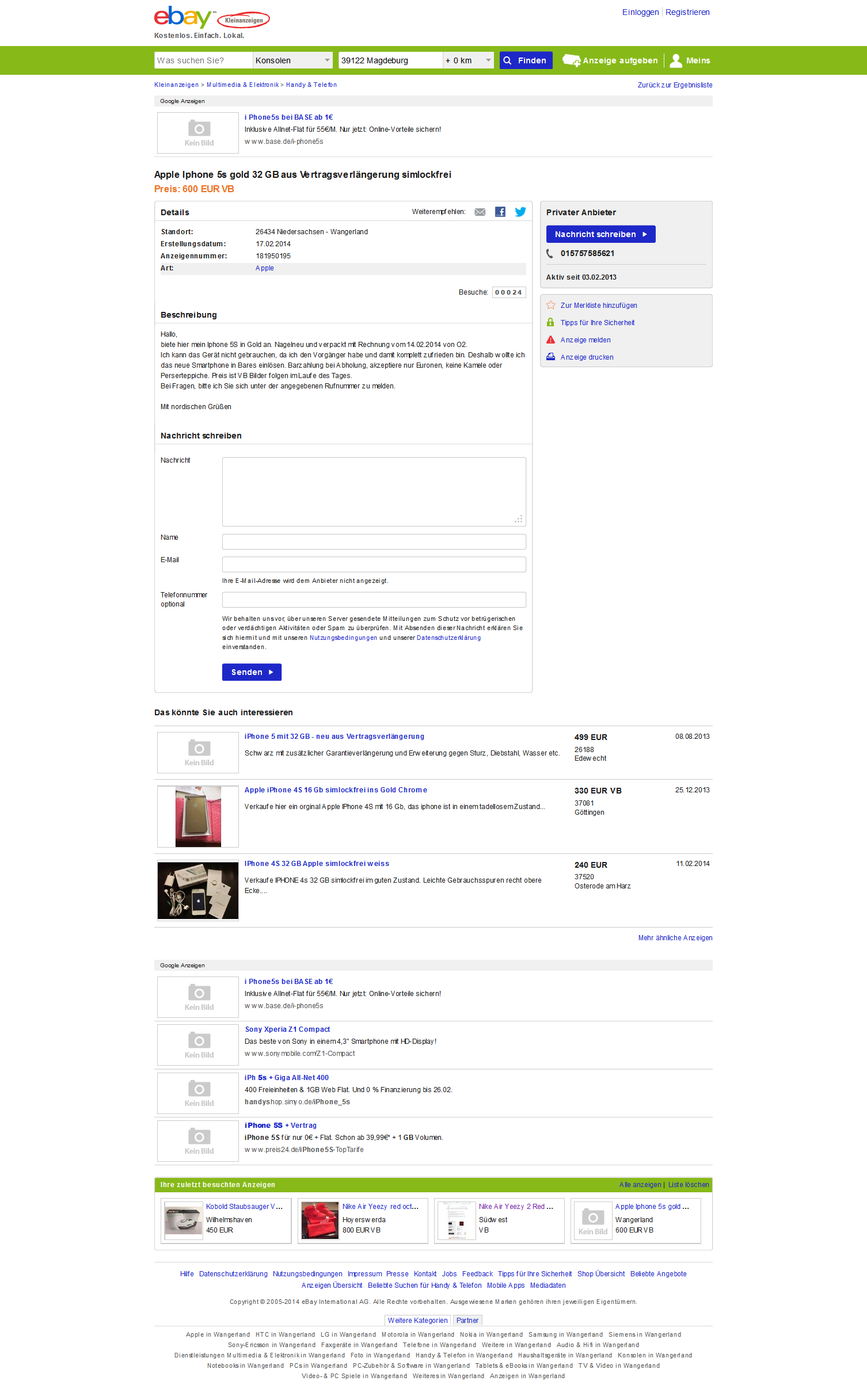Open top ad iPhone5s bei BASE ab 1€
Screen dimensions: 867x1400
click(x=288, y=117)
